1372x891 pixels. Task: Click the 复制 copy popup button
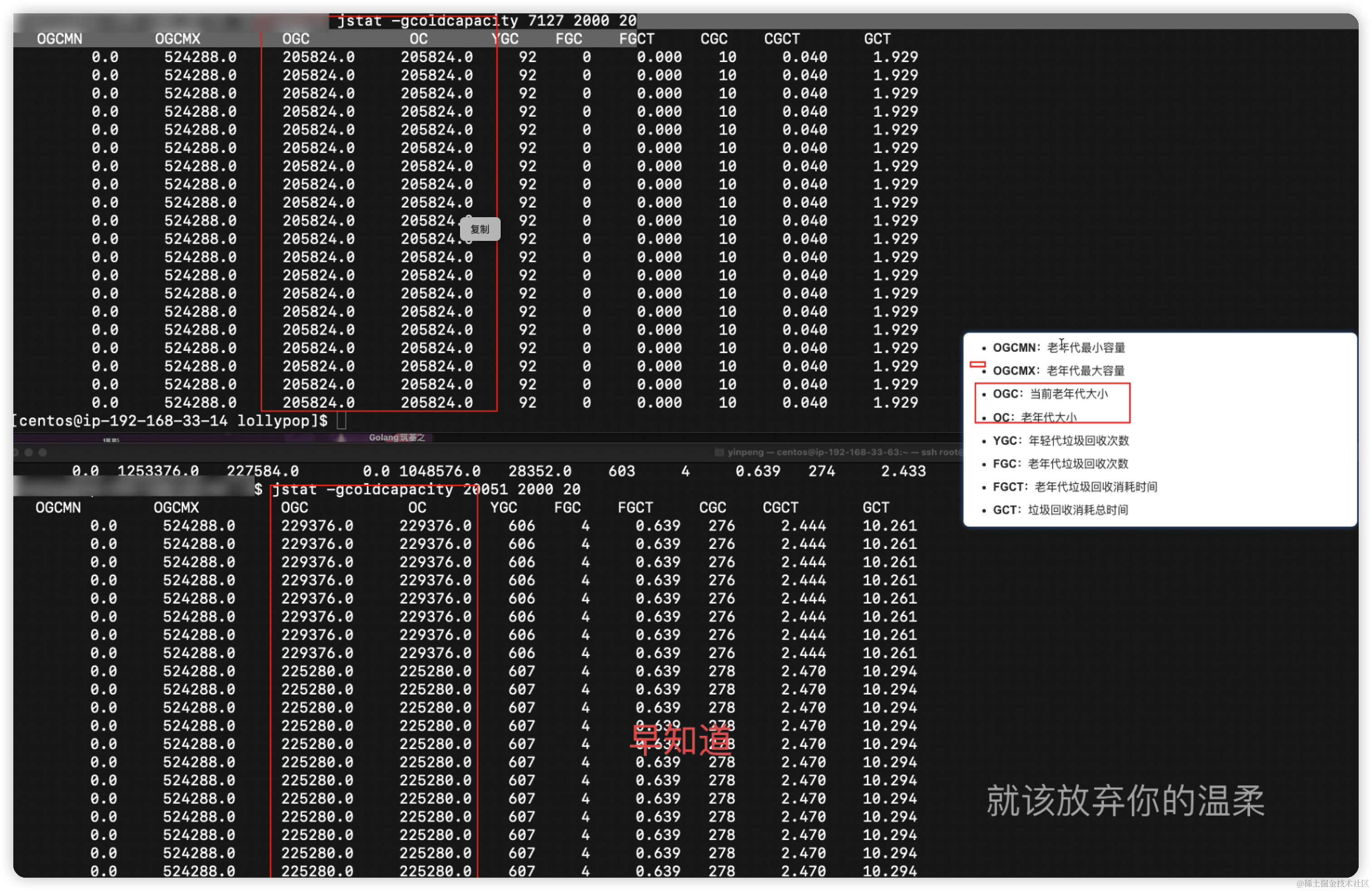coord(480,229)
